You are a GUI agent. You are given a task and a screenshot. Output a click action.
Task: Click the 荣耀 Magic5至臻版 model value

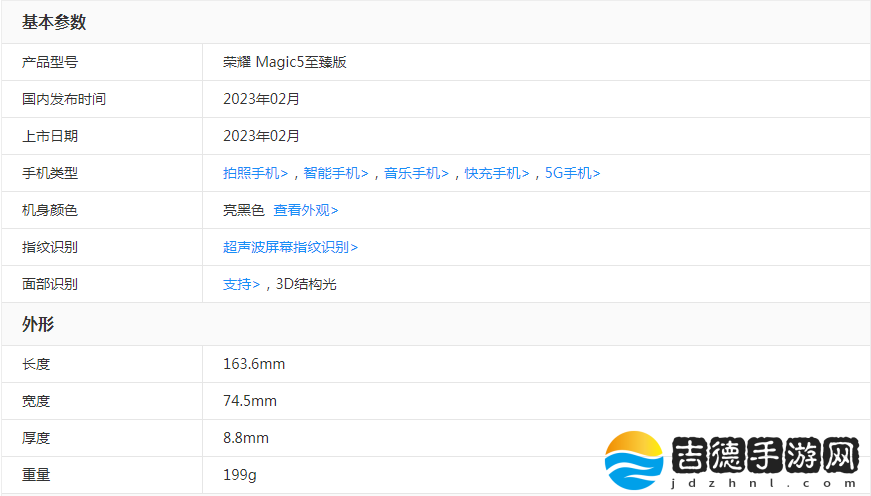tap(285, 62)
